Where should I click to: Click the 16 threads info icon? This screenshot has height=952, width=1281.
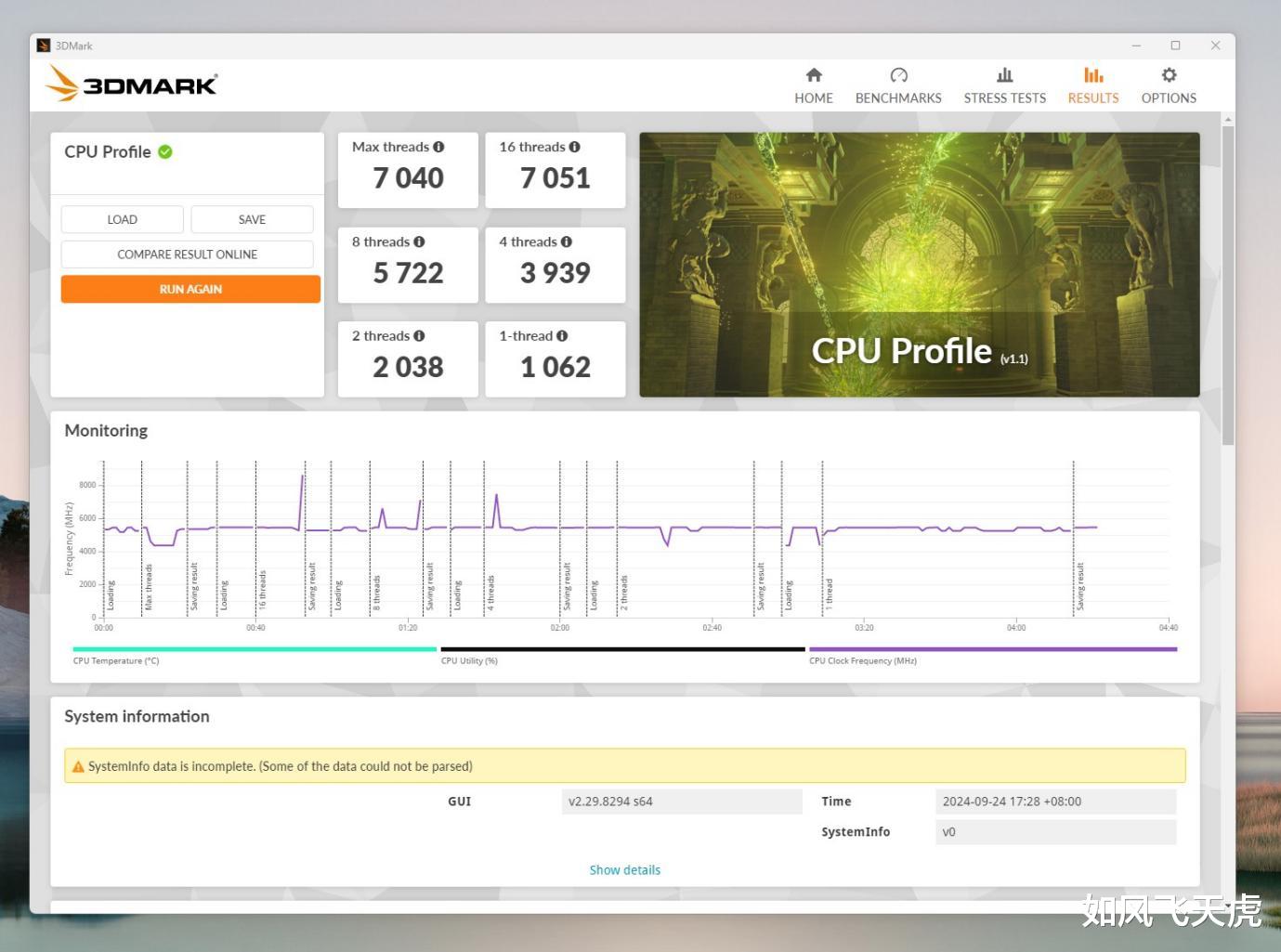[x=575, y=146]
